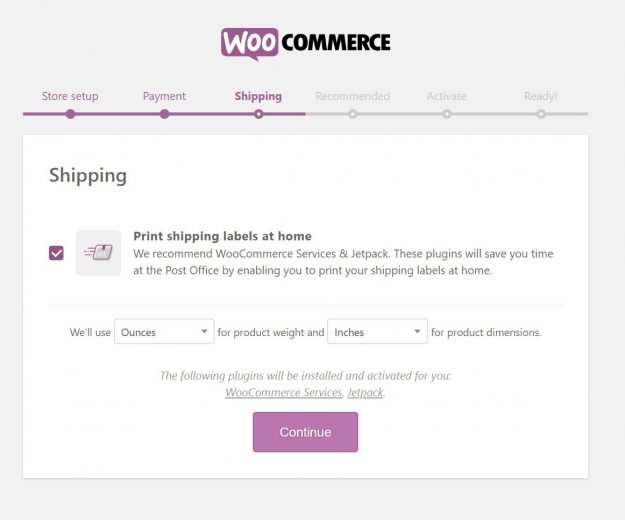Select the Shipping step label
The width and height of the screenshot is (625, 520).
258,96
